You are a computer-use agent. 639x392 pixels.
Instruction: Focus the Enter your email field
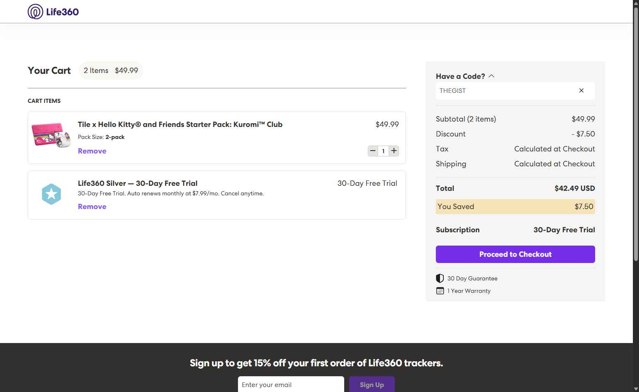pyautogui.click(x=291, y=385)
